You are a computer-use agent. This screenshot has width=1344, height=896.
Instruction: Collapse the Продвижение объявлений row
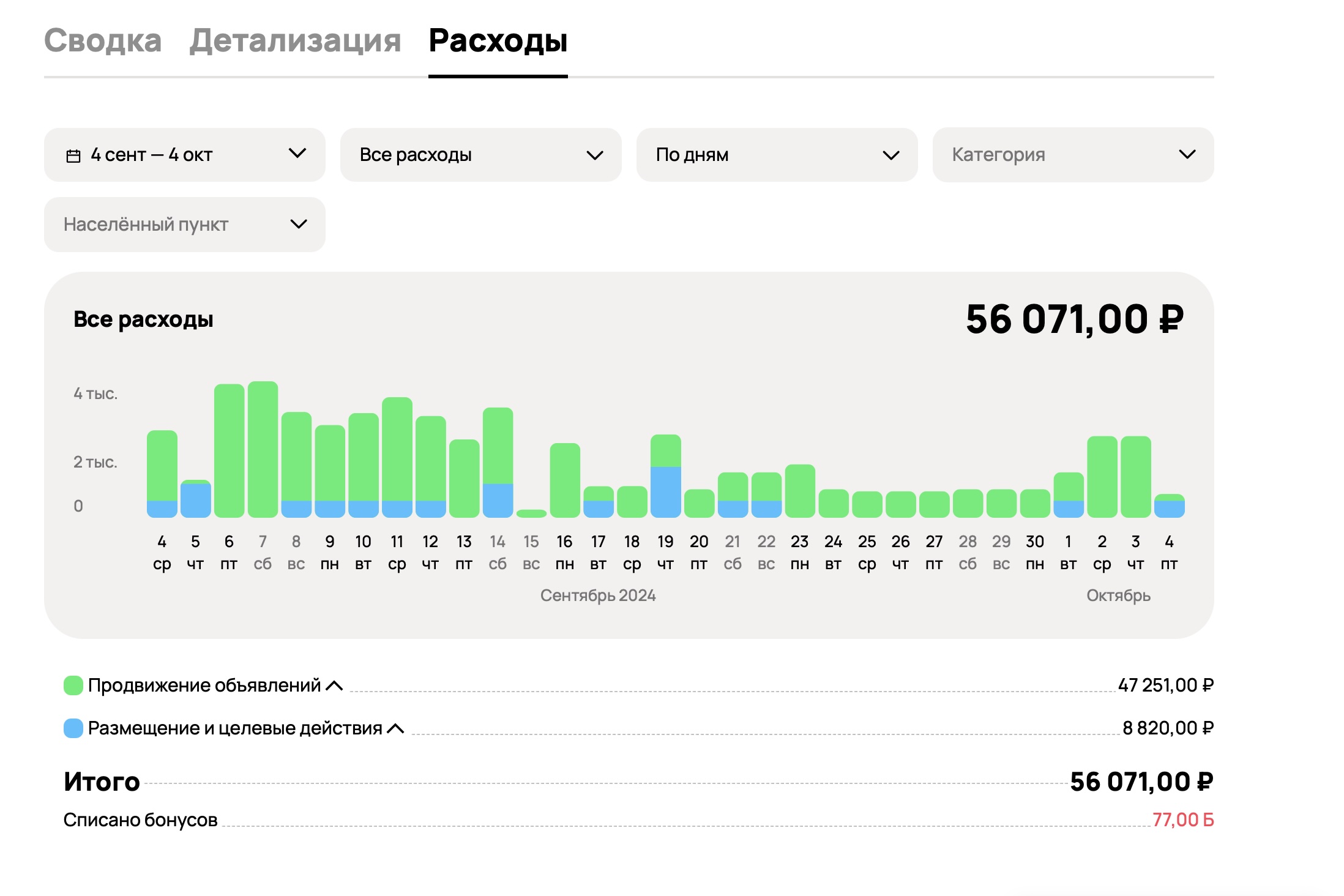(x=334, y=685)
